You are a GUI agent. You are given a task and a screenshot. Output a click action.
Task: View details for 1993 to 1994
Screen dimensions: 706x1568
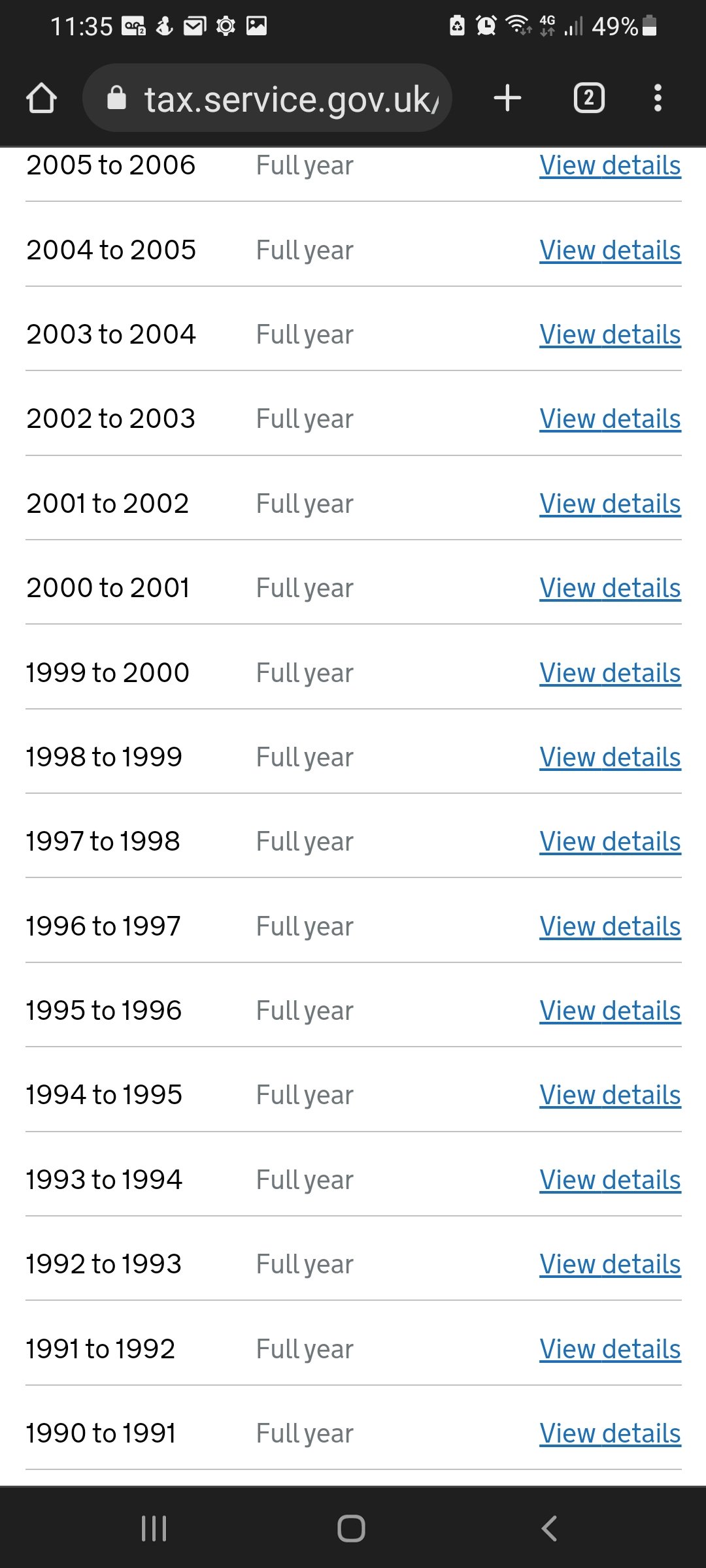610,1181
